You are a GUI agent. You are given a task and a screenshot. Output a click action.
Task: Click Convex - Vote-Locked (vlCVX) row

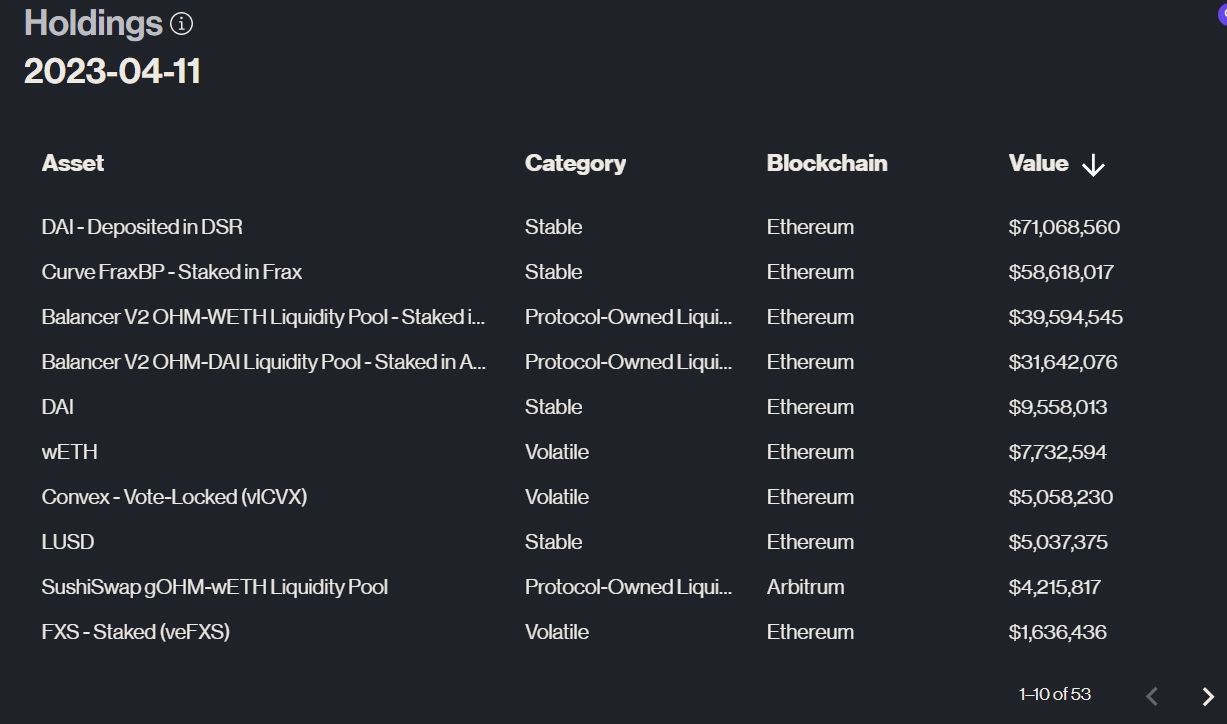point(174,497)
